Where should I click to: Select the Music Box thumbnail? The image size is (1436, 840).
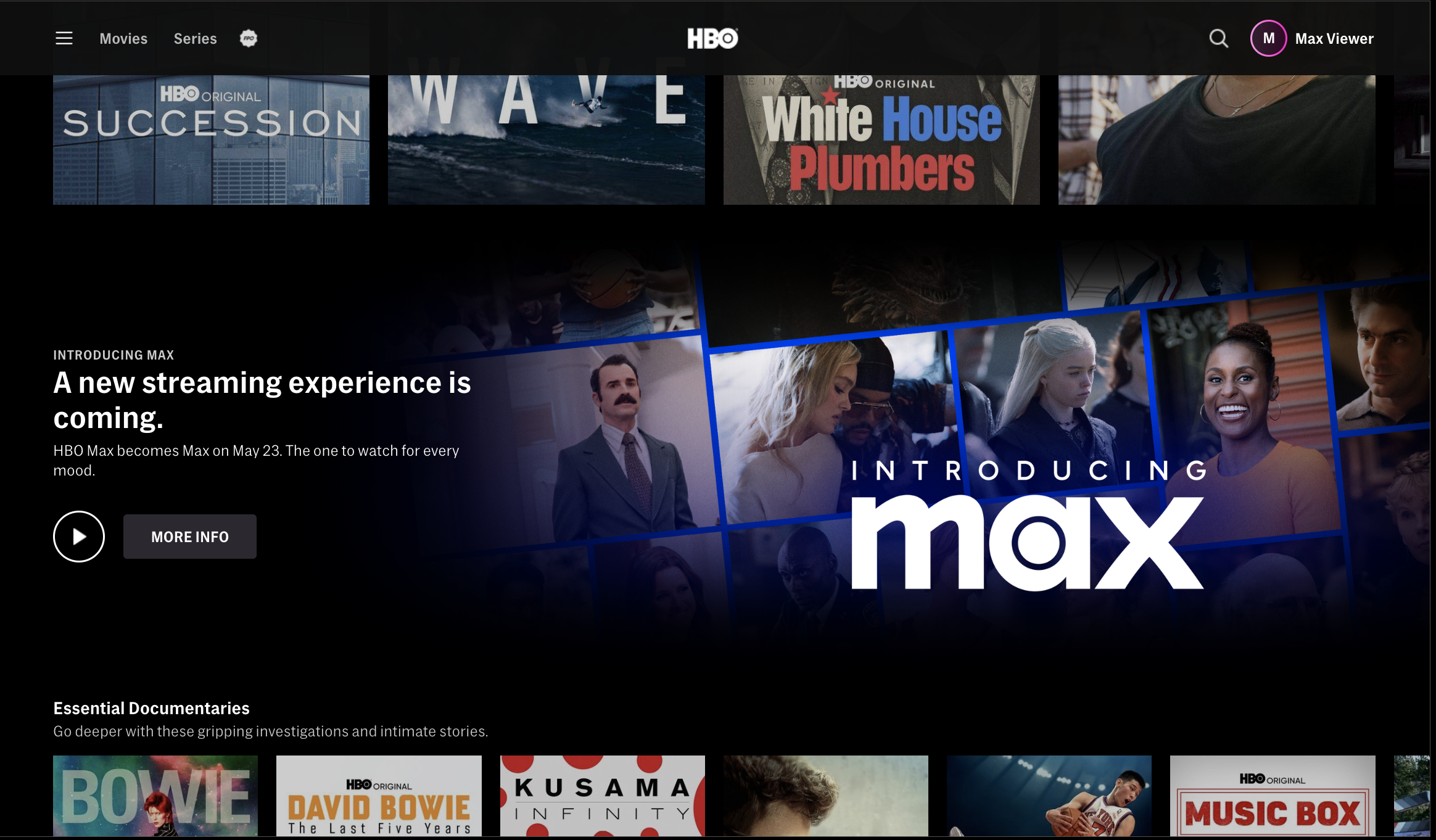1273,796
